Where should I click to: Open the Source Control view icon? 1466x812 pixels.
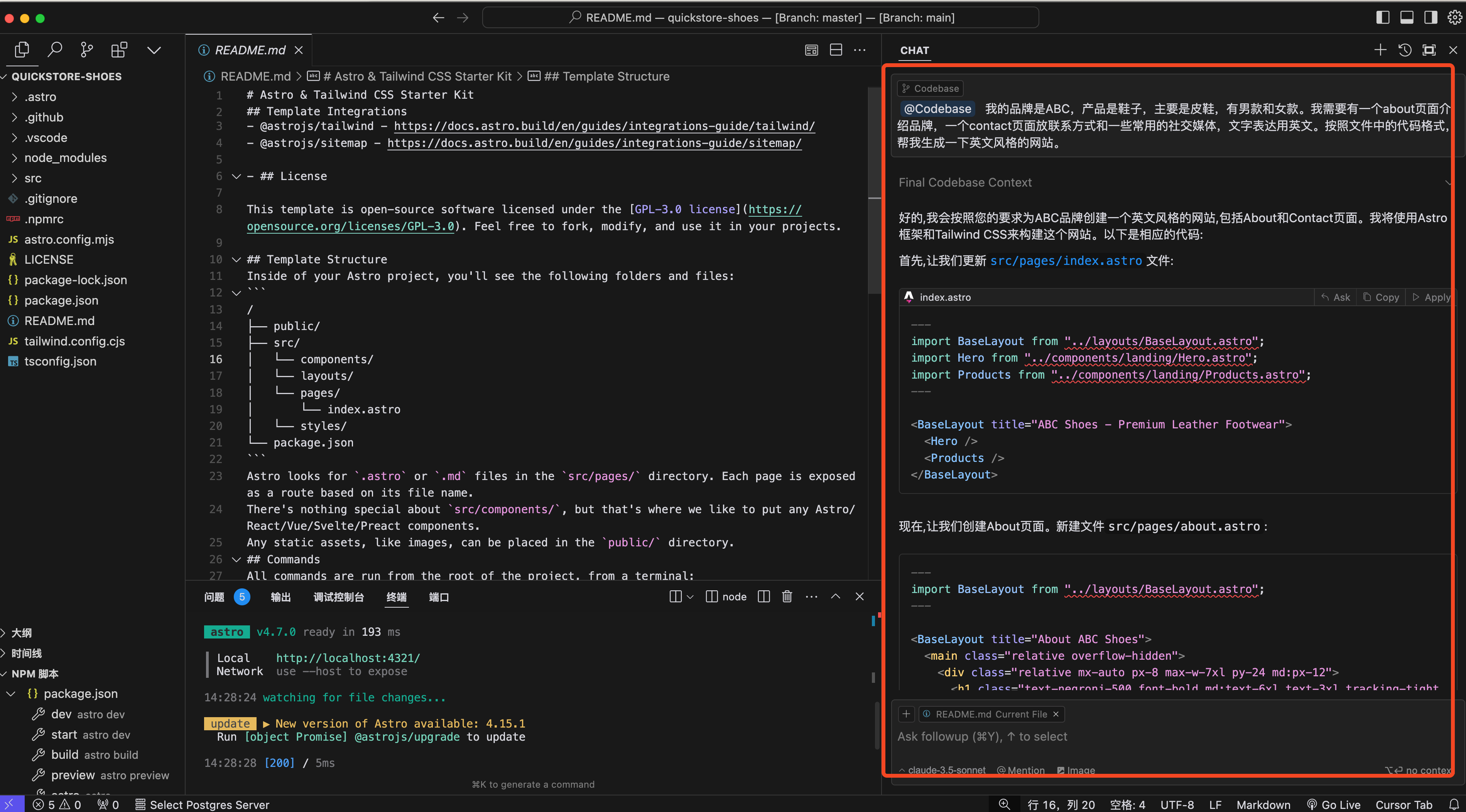[x=86, y=50]
